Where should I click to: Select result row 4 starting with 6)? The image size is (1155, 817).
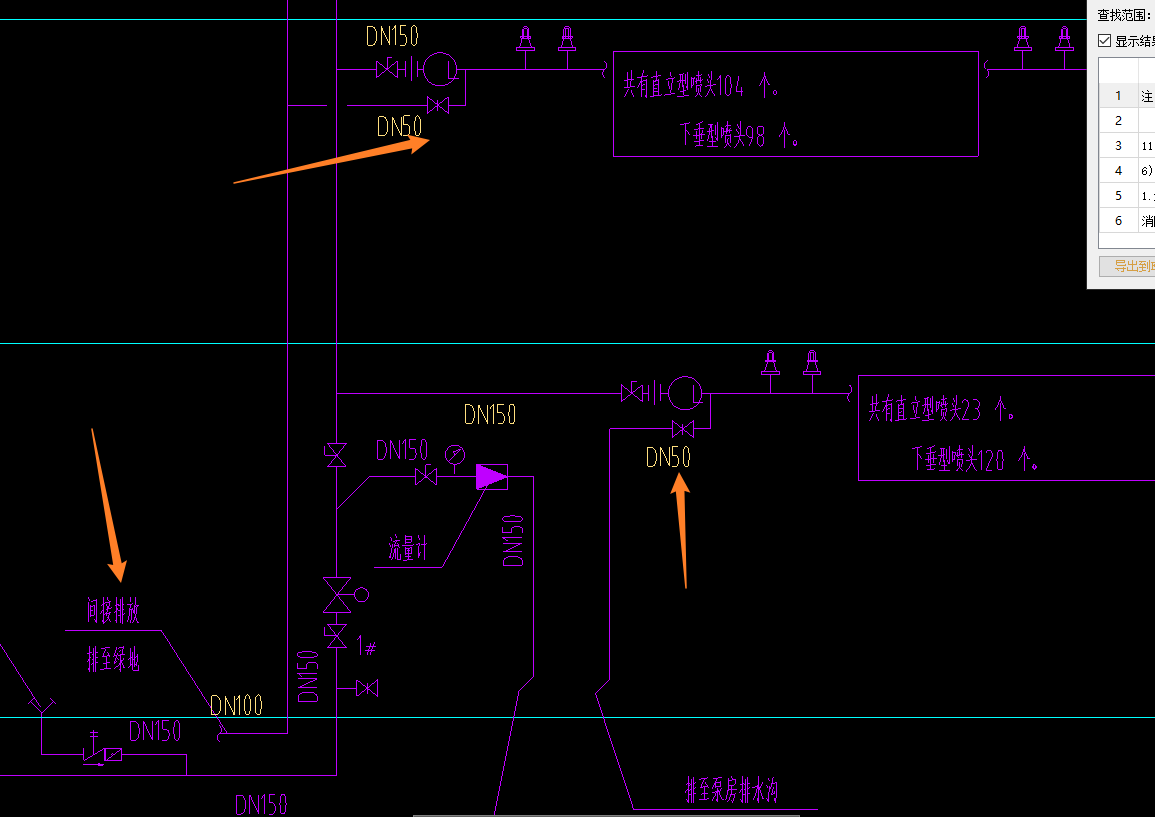(1127, 170)
